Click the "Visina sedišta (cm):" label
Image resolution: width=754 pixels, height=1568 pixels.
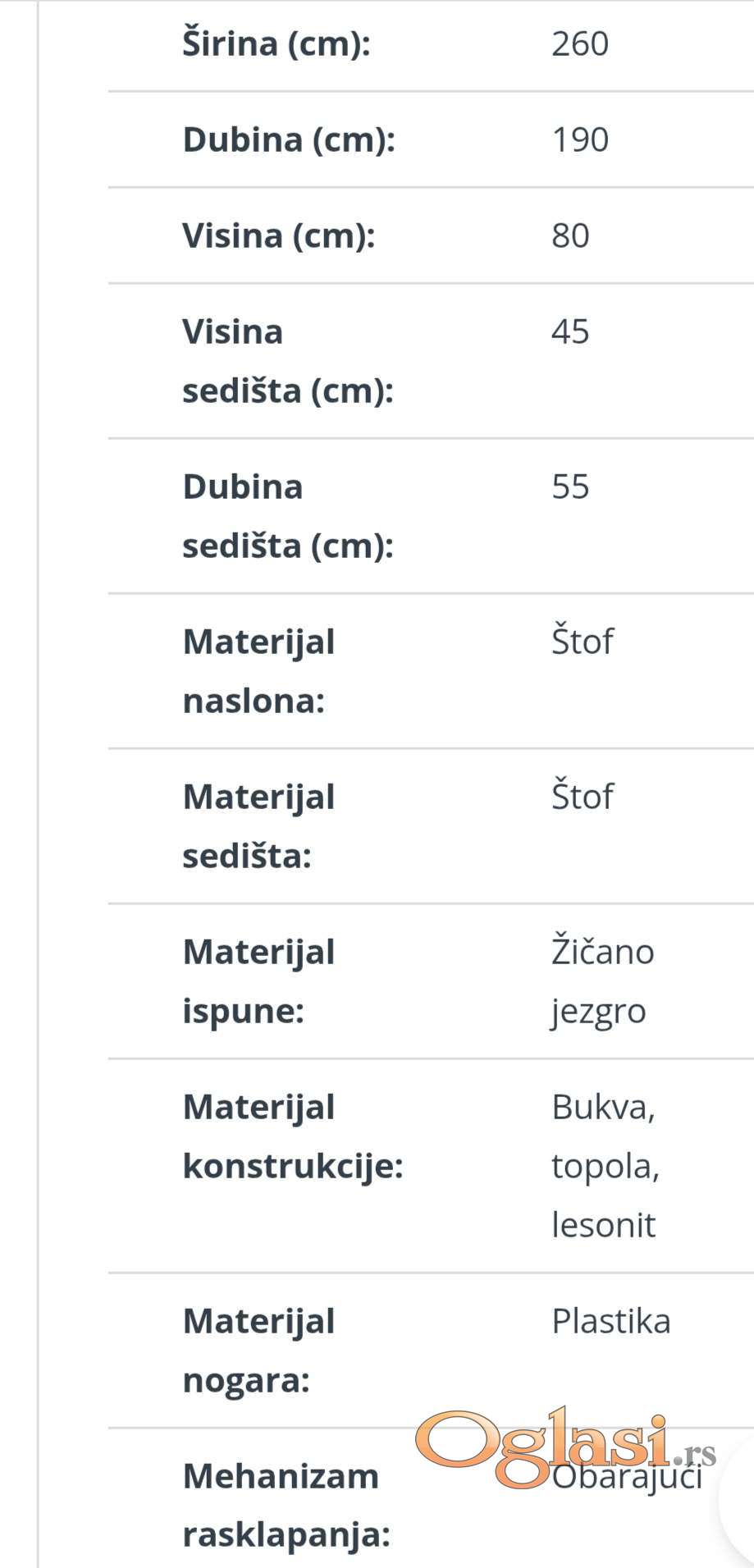click(x=287, y=361)
